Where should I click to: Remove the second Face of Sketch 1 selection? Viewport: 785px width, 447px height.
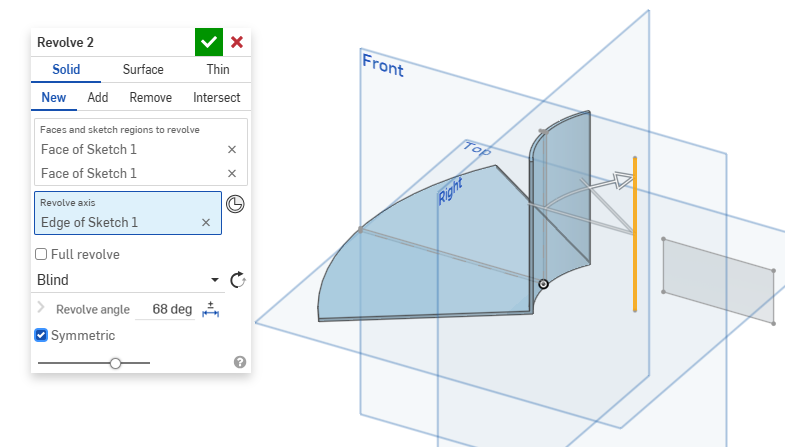232,173
